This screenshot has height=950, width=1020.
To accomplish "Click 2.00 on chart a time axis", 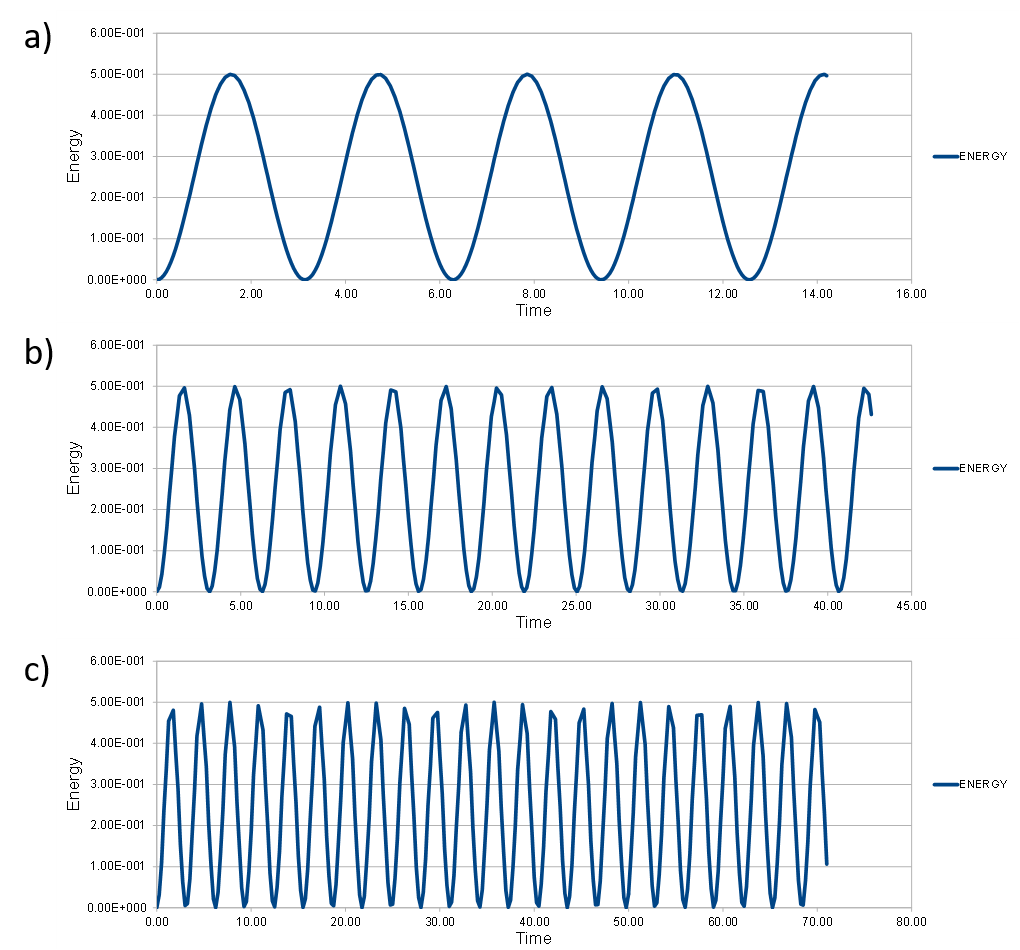I will (251, 294).
